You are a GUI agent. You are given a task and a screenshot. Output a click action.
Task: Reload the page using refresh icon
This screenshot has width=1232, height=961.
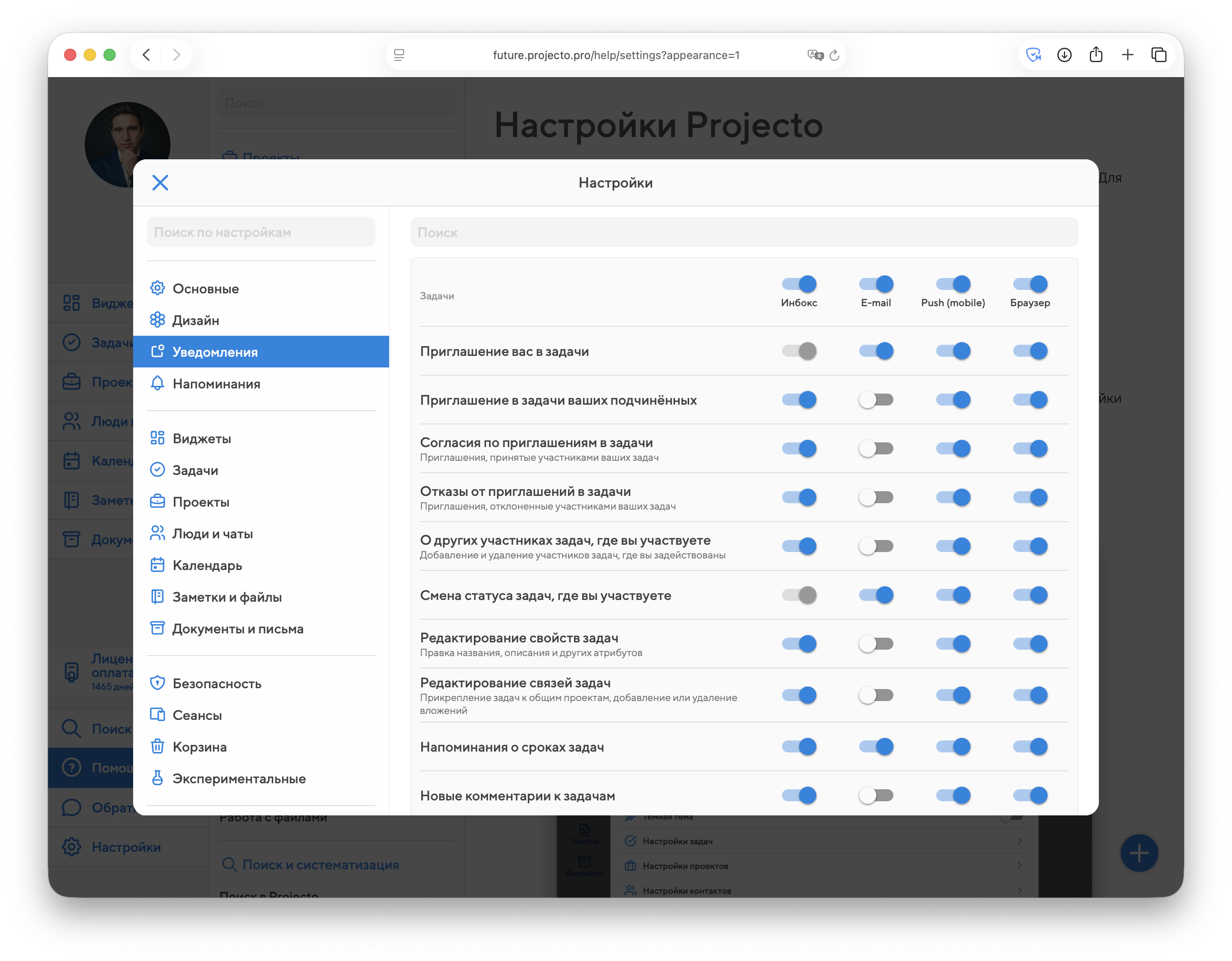(x=835, y=55)
